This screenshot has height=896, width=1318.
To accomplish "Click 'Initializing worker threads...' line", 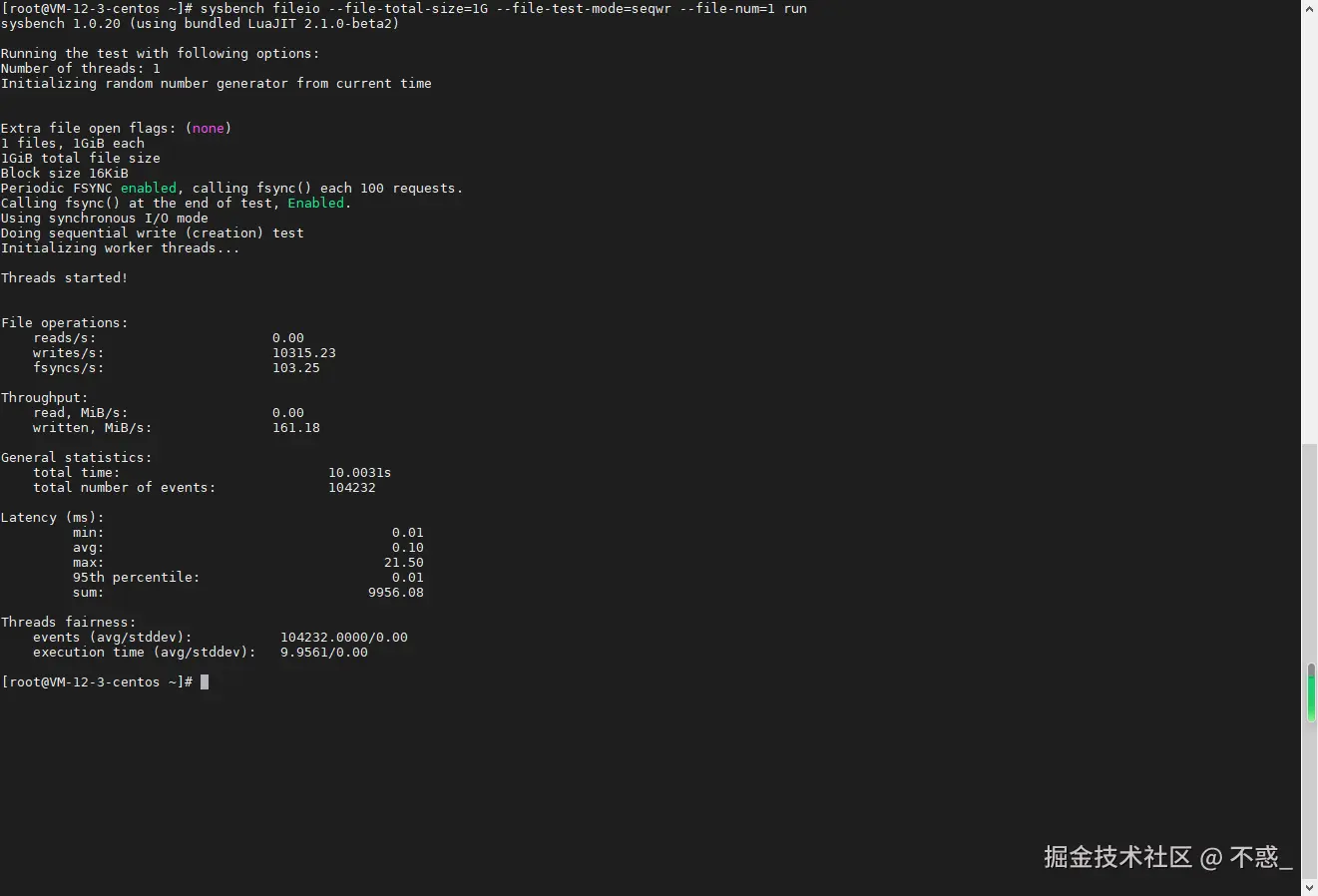I will [121, 247].
